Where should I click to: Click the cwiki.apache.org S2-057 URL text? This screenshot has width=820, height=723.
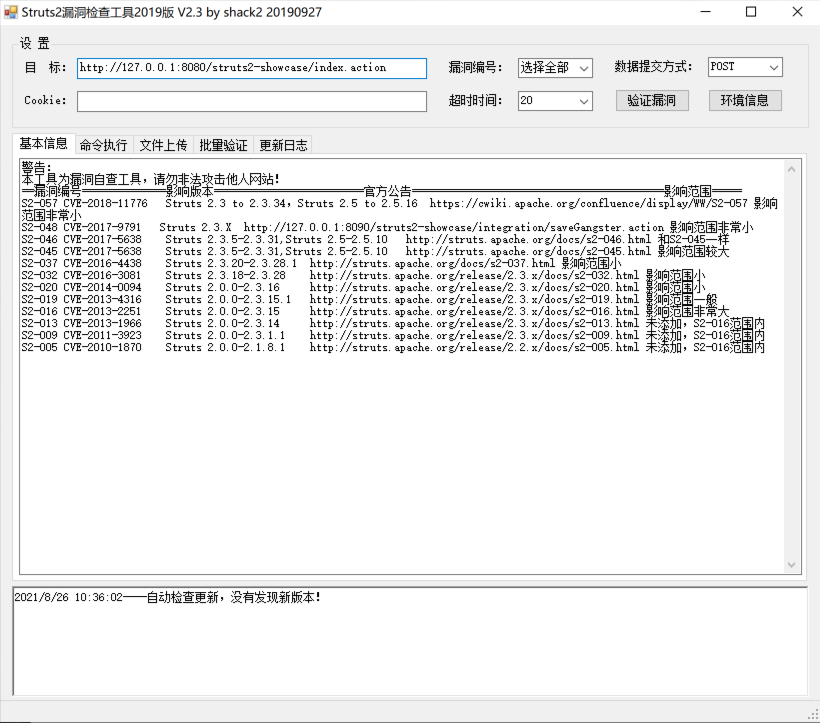tap(588, 203)
